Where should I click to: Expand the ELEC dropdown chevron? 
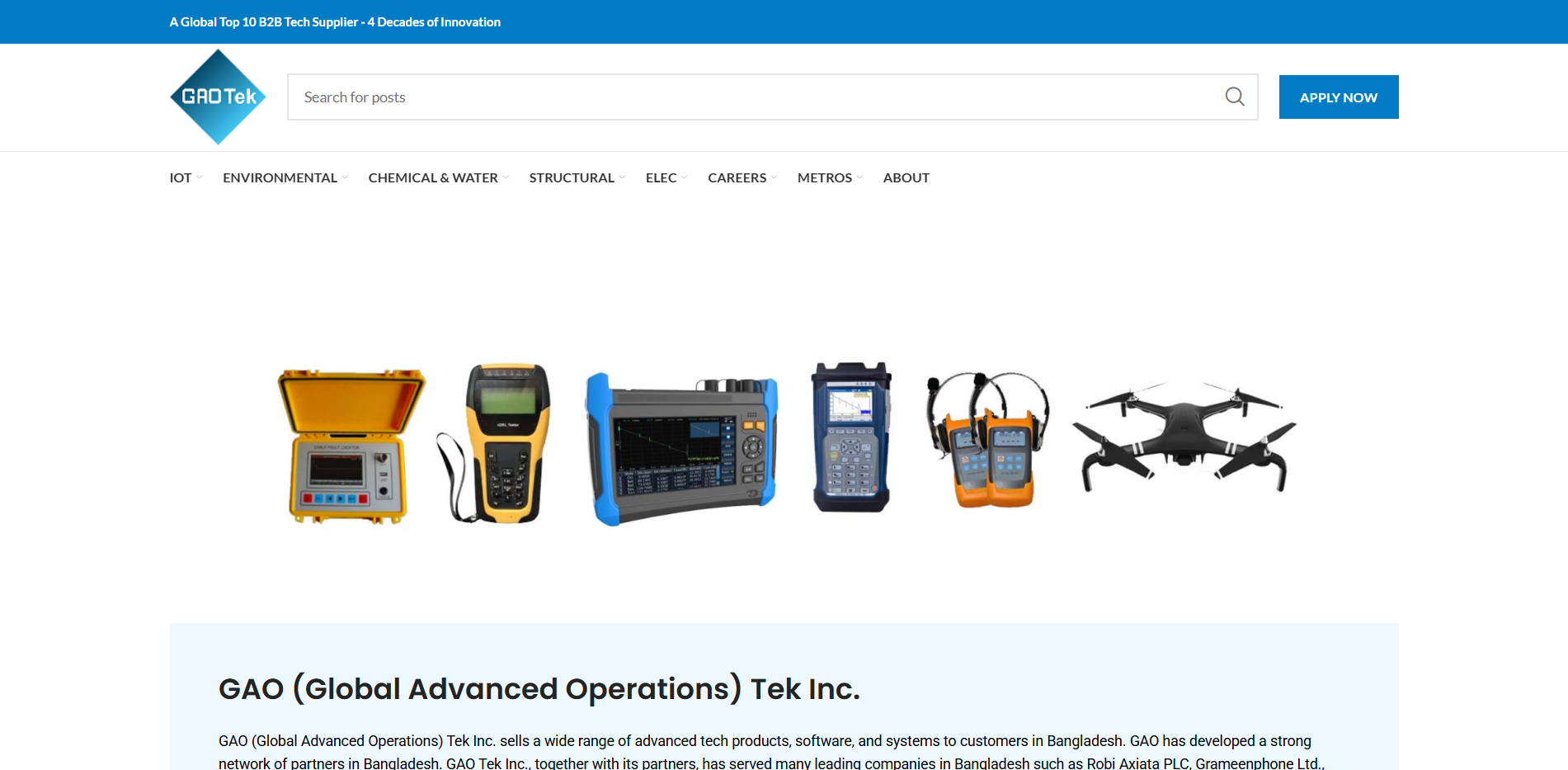684,177
